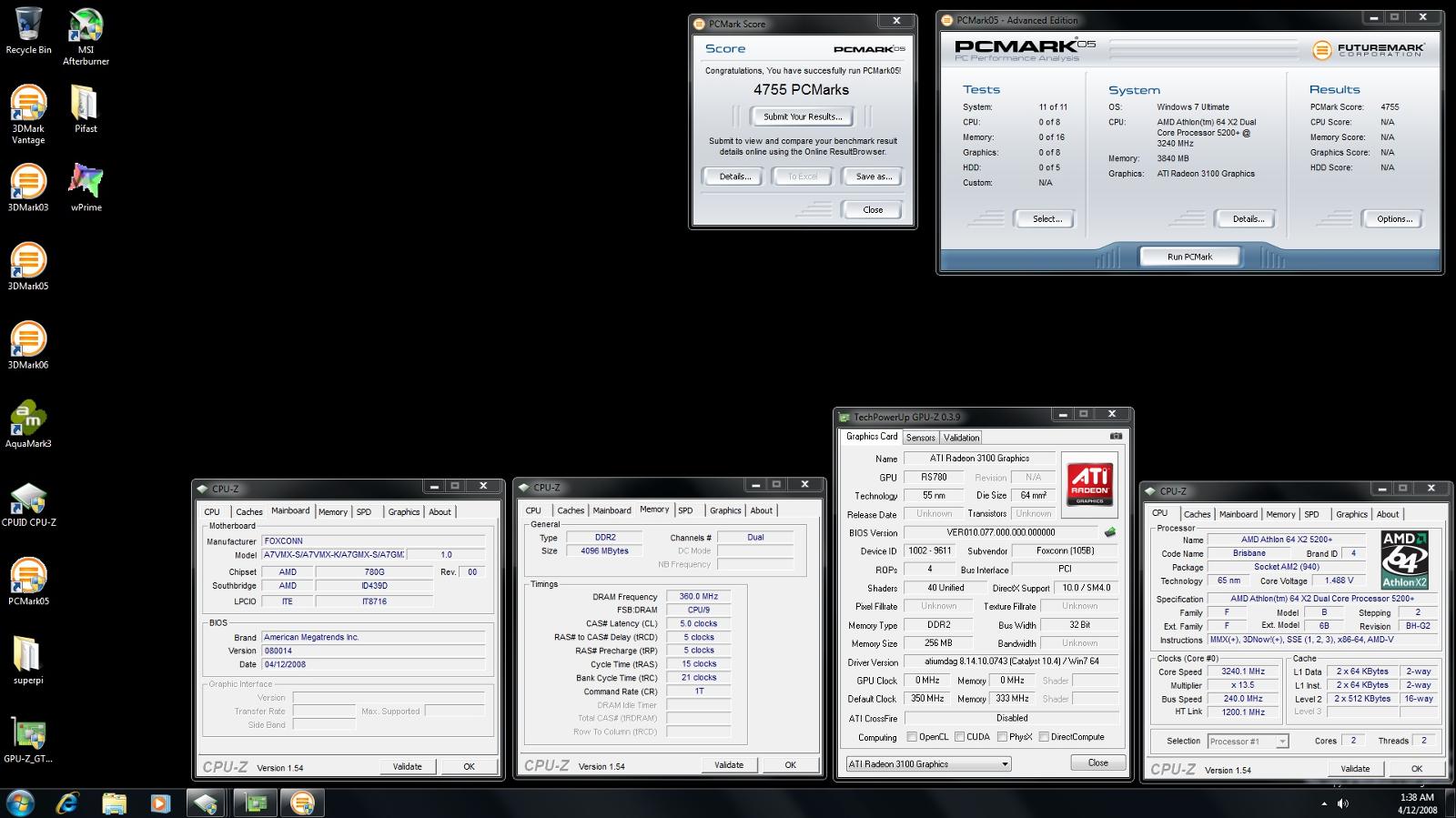
Task: Click the Futuremark Corporation logo
Action: pos(1370,49)
